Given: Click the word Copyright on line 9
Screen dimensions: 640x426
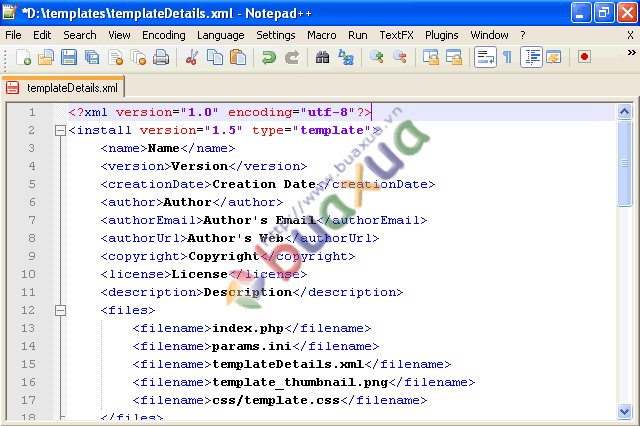Looking at the screenshot, I should [224, 256].
